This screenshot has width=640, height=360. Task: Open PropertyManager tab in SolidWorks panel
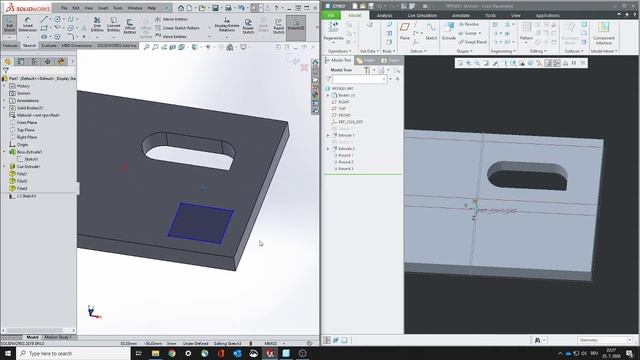point(21,62)
